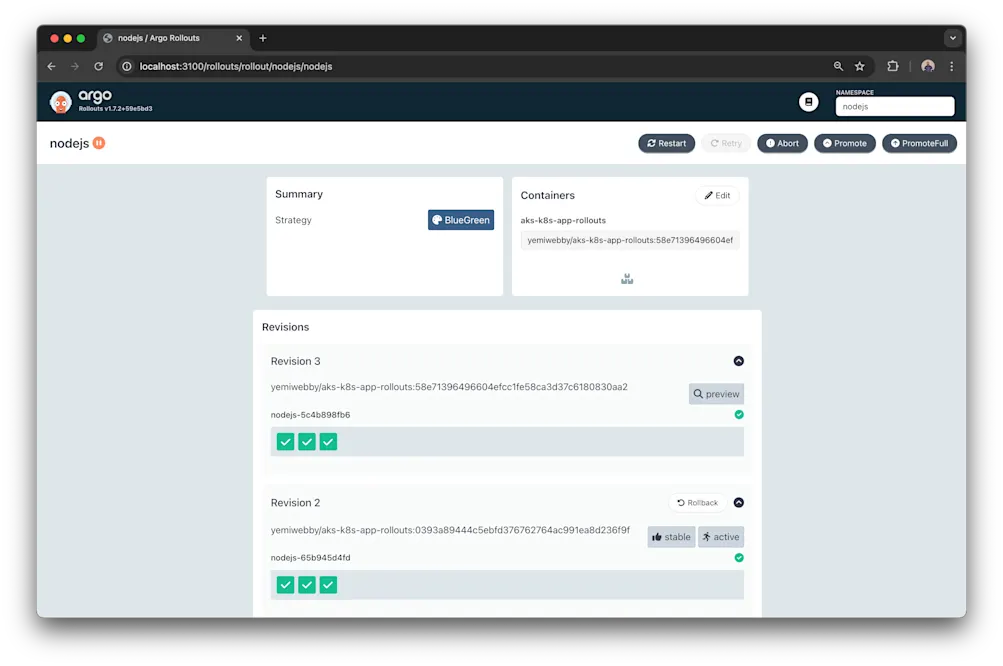
Task: Select the nodejs / Argo Rollouts tab
Action: pyautogui.click(x=173, y=38)
